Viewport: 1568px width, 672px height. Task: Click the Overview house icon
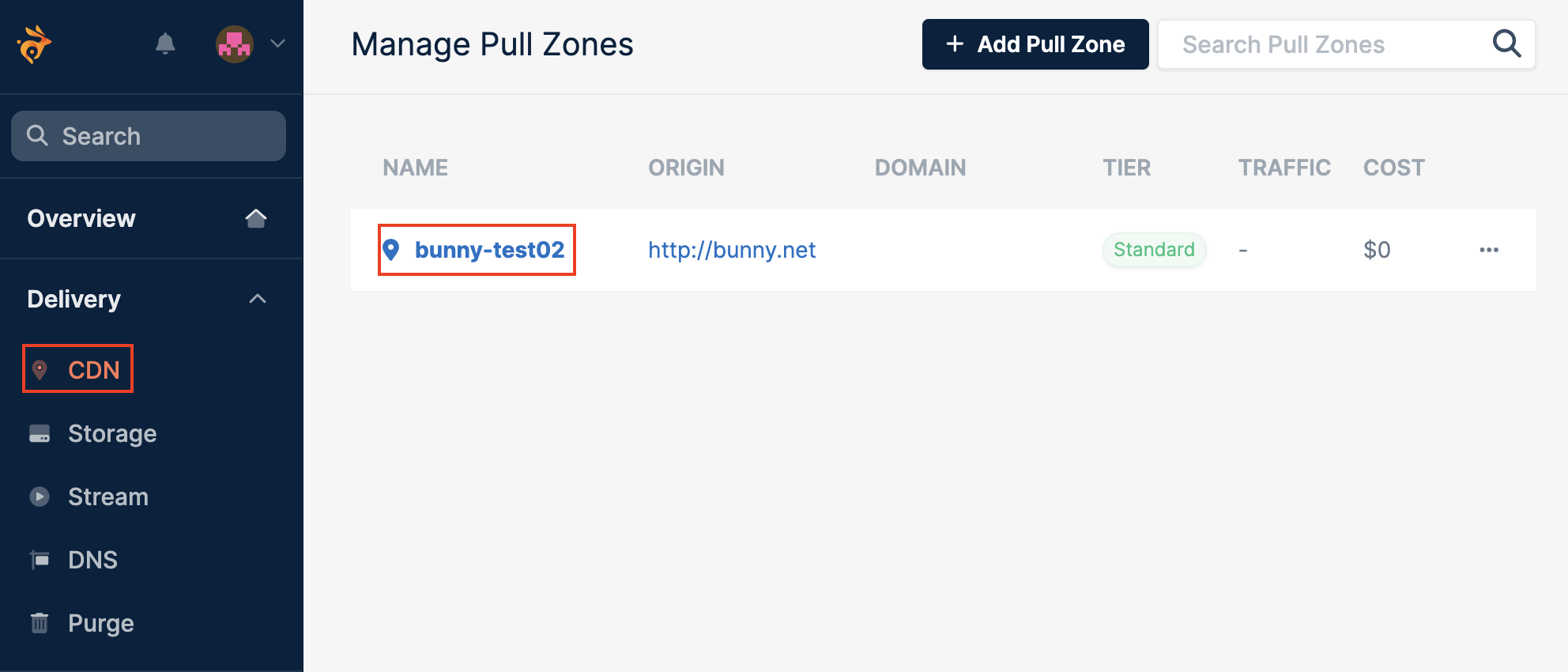pos(256,218)
